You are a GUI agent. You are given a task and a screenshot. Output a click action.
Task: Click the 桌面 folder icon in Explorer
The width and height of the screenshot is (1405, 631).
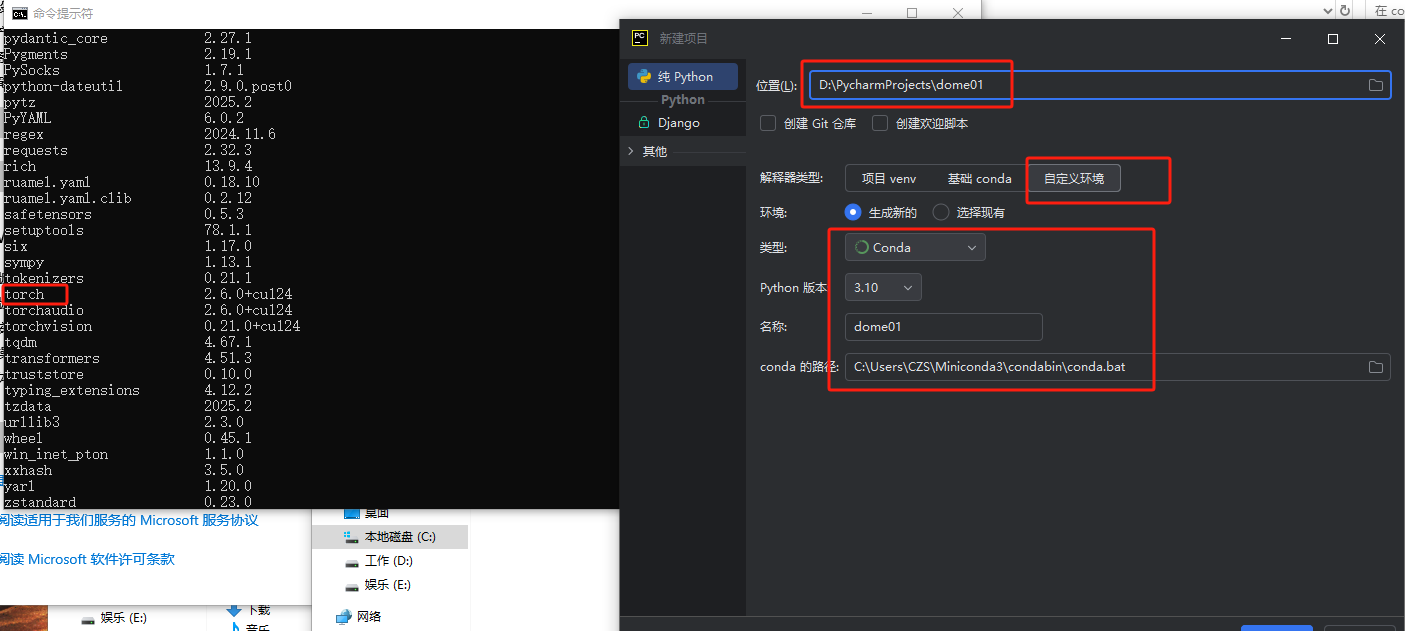(351, 513)
